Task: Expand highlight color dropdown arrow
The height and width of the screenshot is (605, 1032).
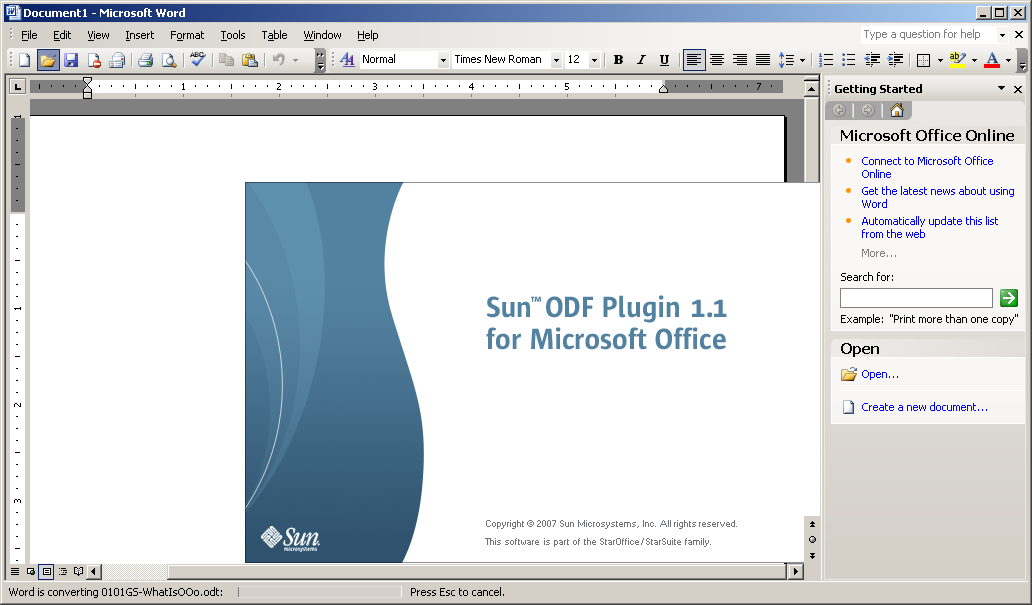Action: point(974,60)
